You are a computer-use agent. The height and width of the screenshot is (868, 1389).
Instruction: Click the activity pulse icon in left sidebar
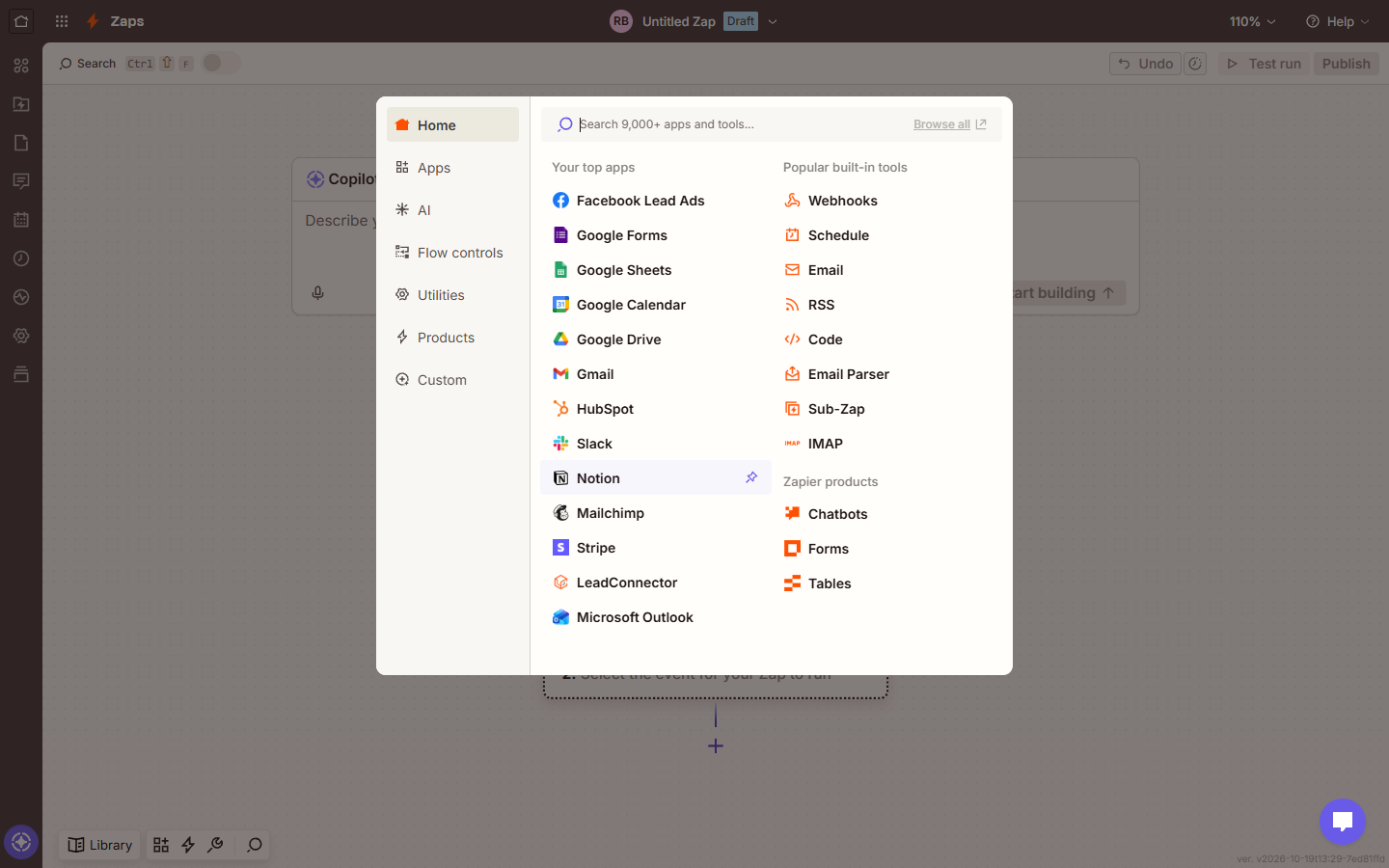coord(21,297)
